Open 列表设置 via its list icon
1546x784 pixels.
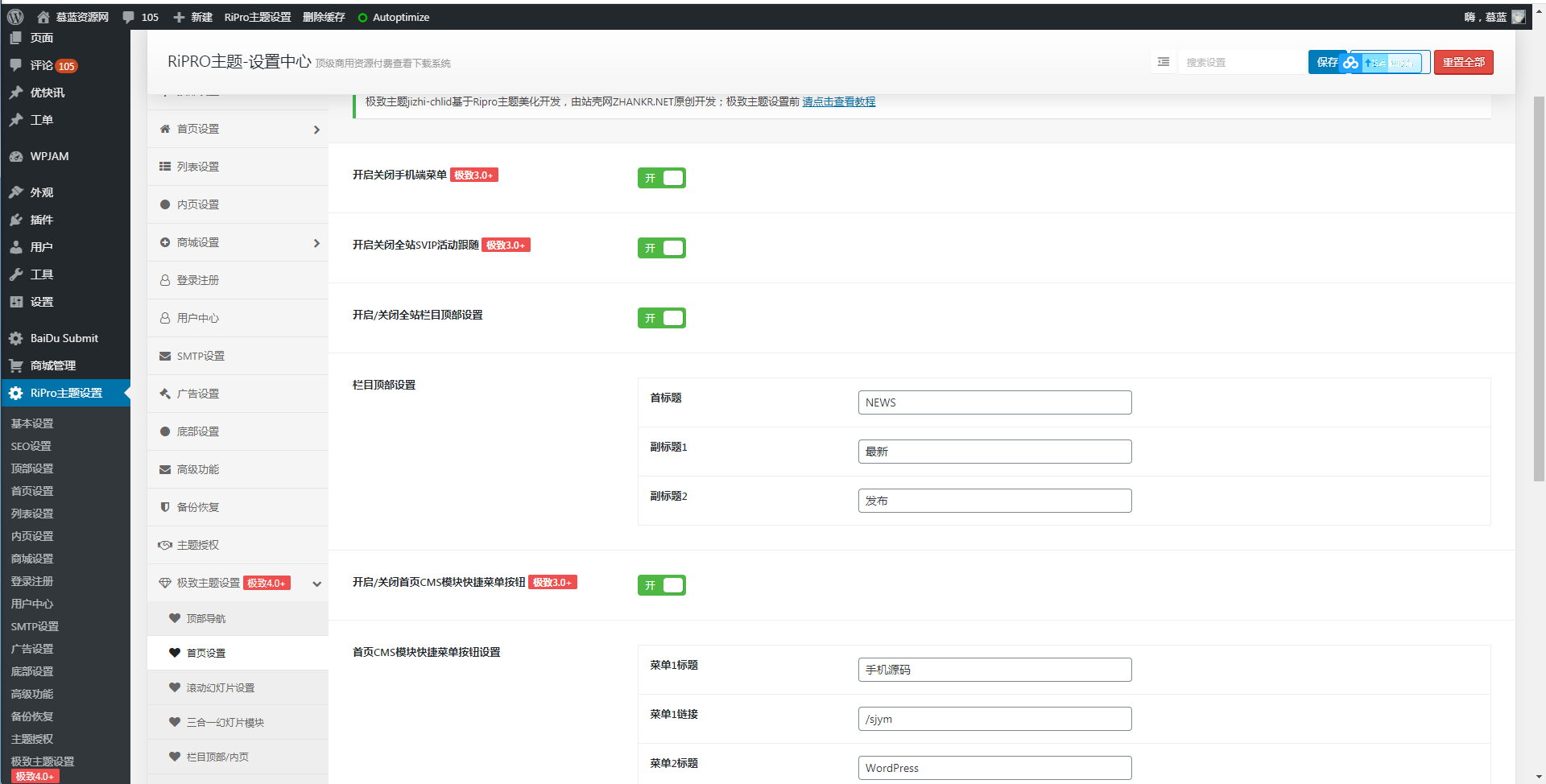tap(164, 166)
